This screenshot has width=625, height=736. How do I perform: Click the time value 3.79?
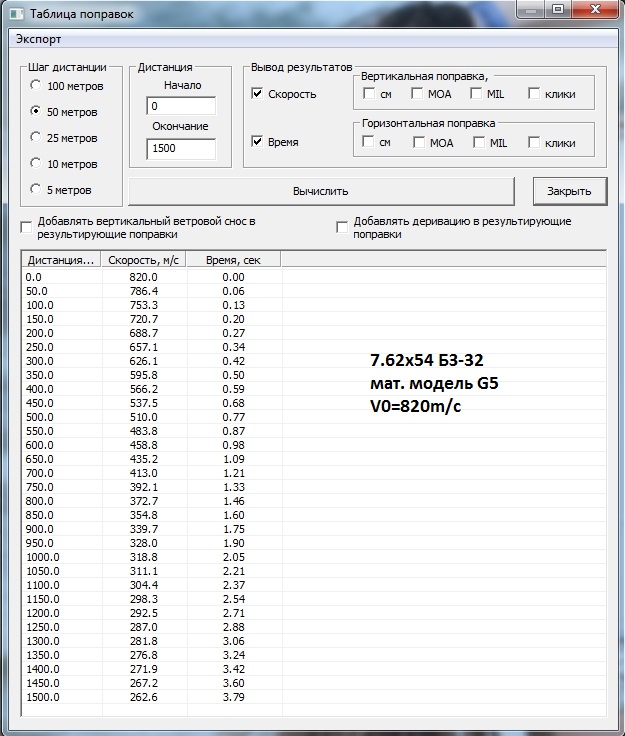pos(234,697)
